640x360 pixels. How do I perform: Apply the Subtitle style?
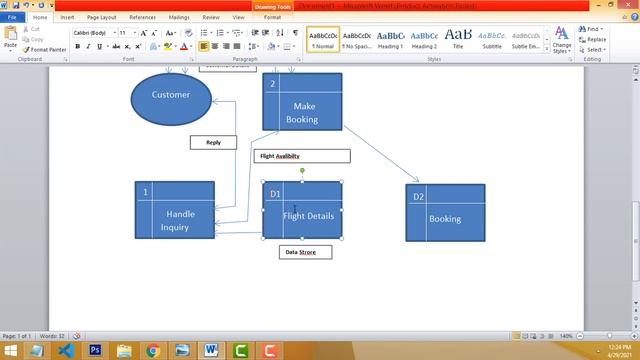(492, 40)
